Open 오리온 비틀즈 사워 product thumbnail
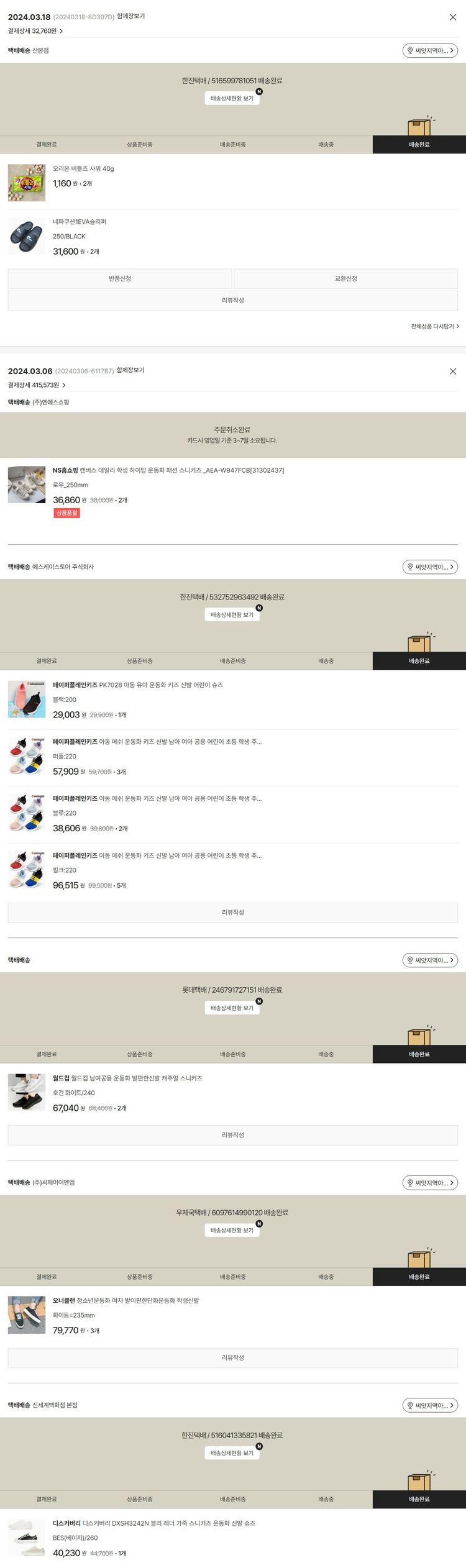466x1568 pixels. [27, 183]
